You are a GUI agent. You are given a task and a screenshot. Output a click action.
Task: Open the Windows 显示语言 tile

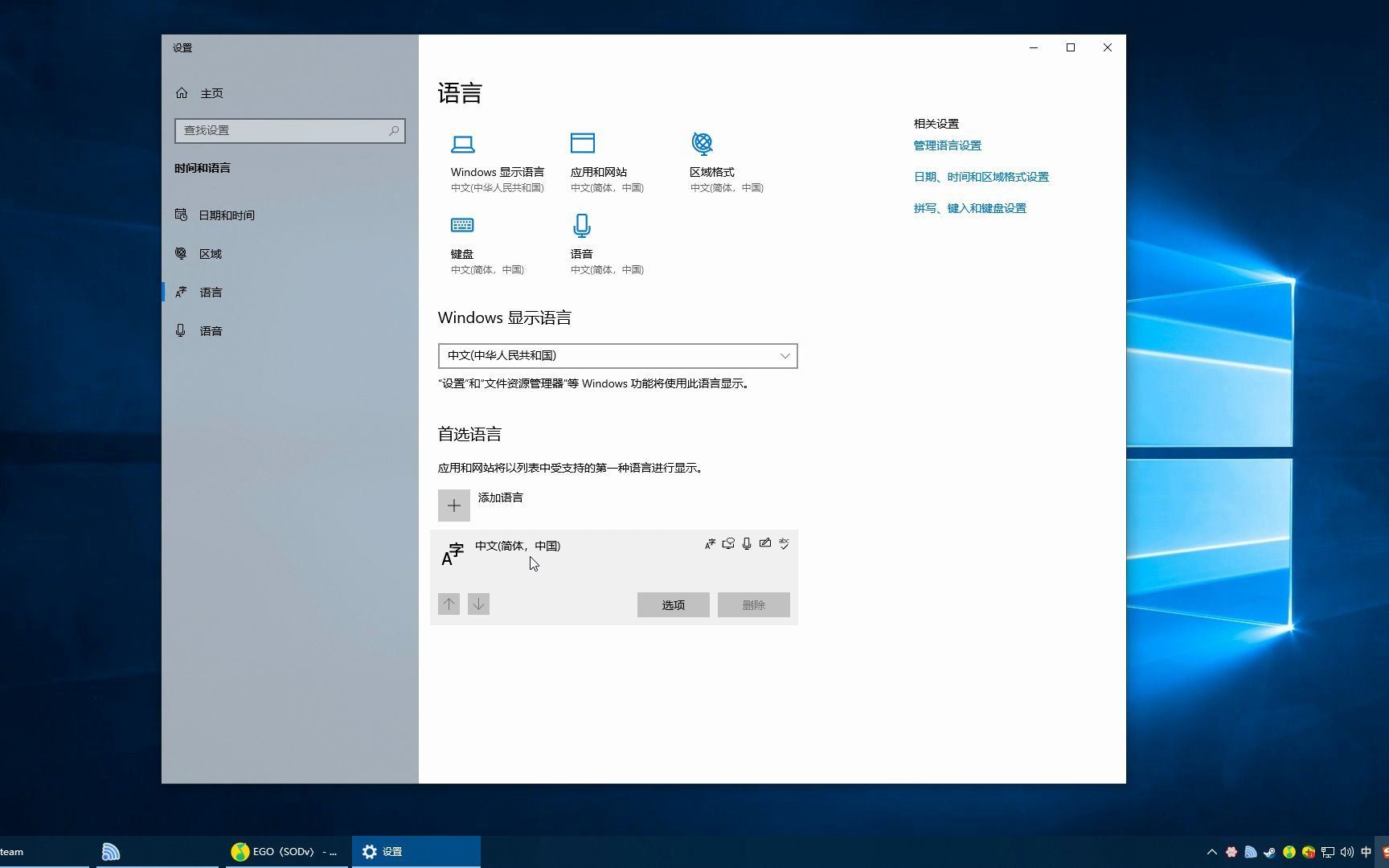tap(497, 162)
